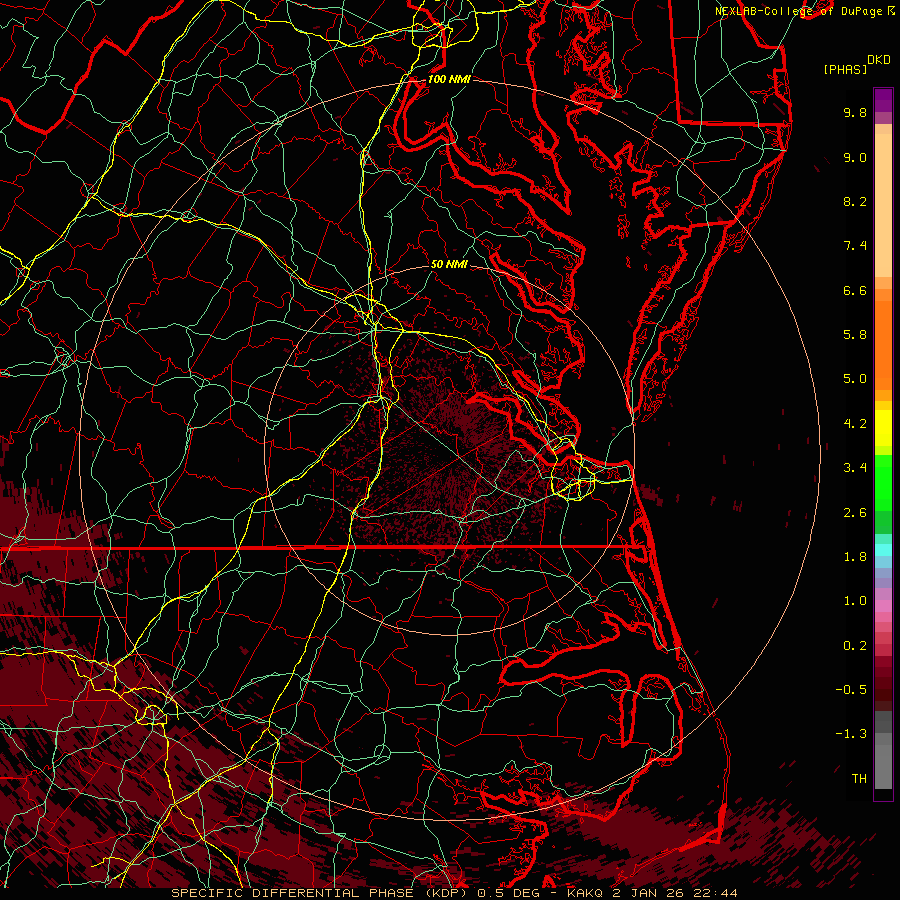
Task: Click the orange segment of the color bar
Action: point(883,346)
